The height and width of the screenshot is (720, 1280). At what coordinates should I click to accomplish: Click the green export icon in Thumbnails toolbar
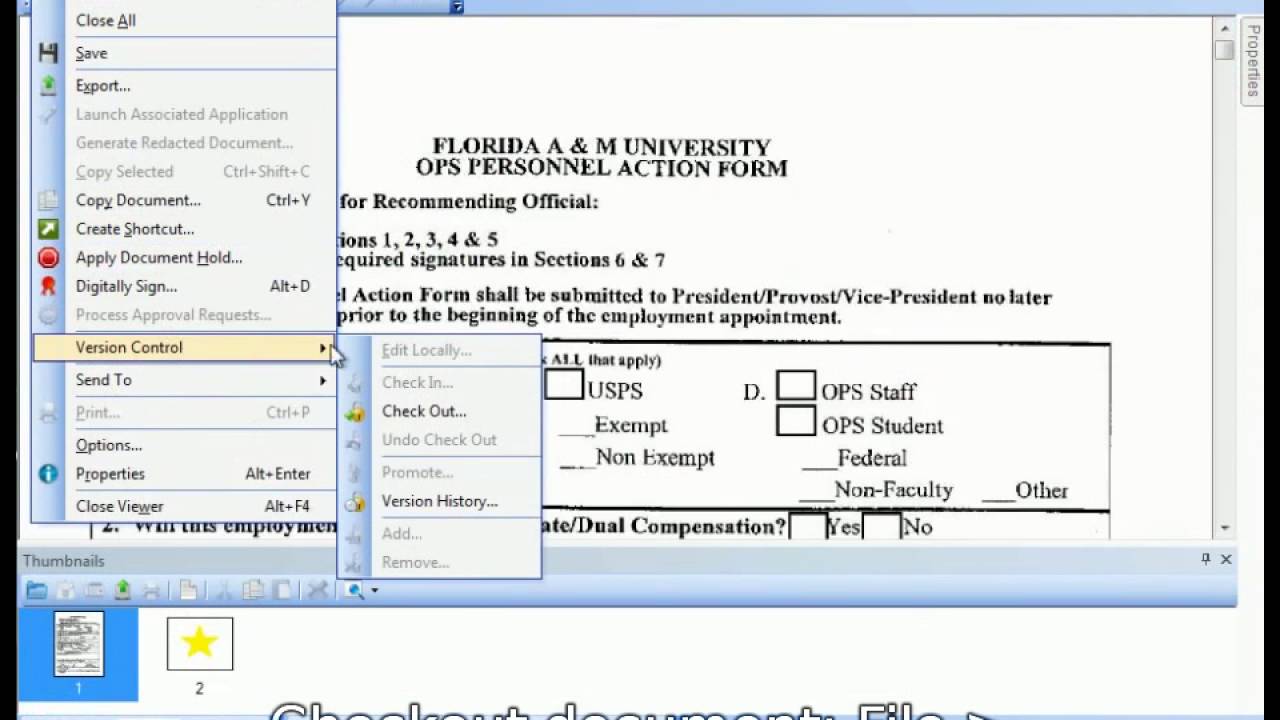tap(122, 590)
